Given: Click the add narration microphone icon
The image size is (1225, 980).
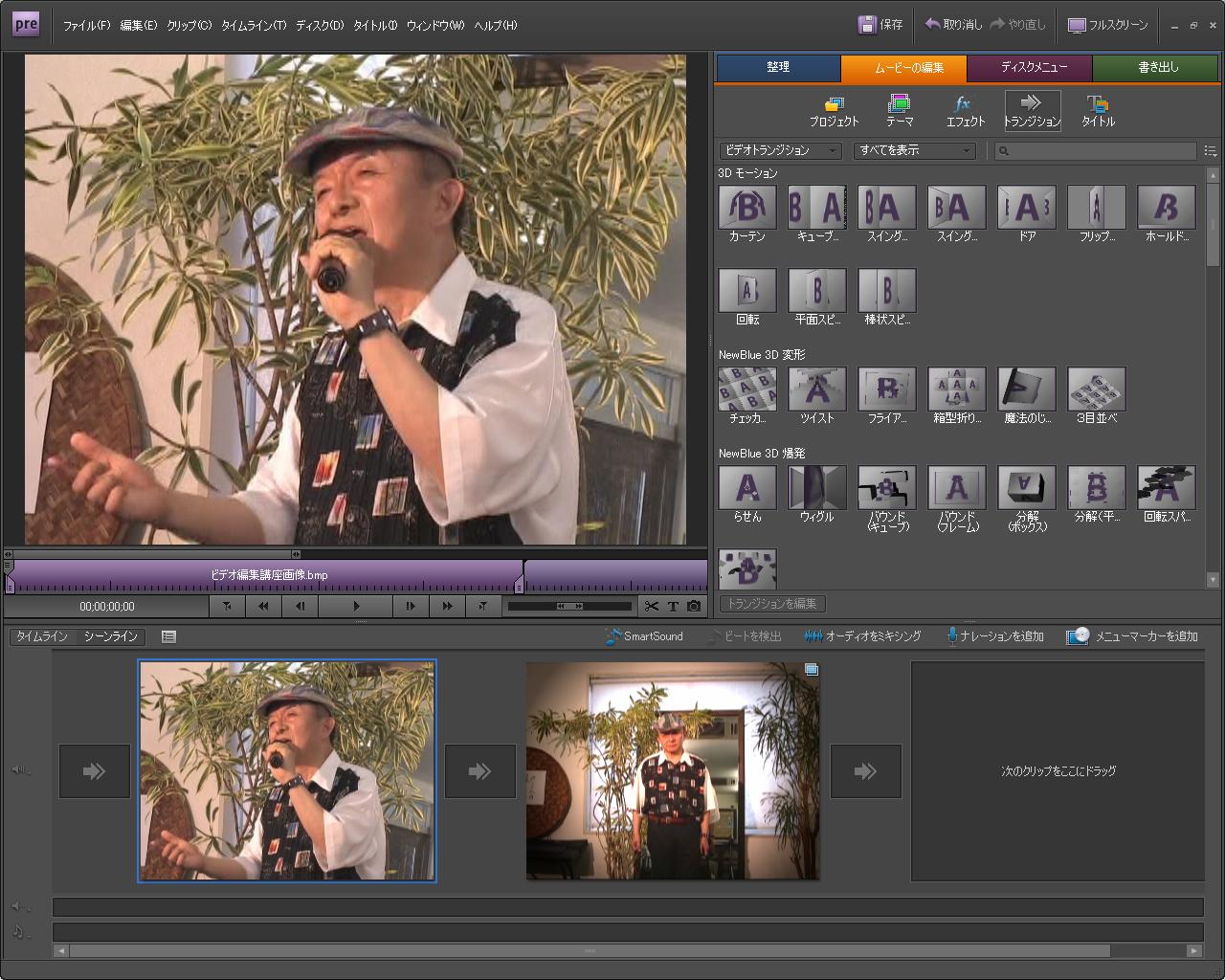Looking at the screenshot, I should [995, 636].
